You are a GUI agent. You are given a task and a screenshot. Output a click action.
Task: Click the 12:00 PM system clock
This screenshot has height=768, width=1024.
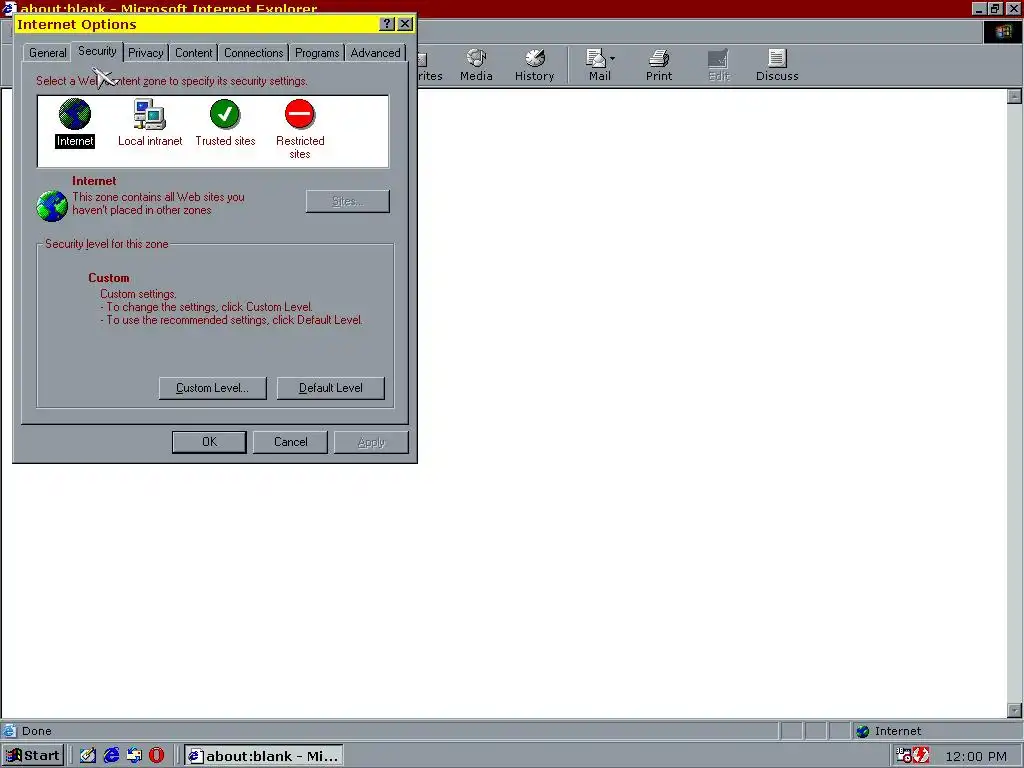976,756
